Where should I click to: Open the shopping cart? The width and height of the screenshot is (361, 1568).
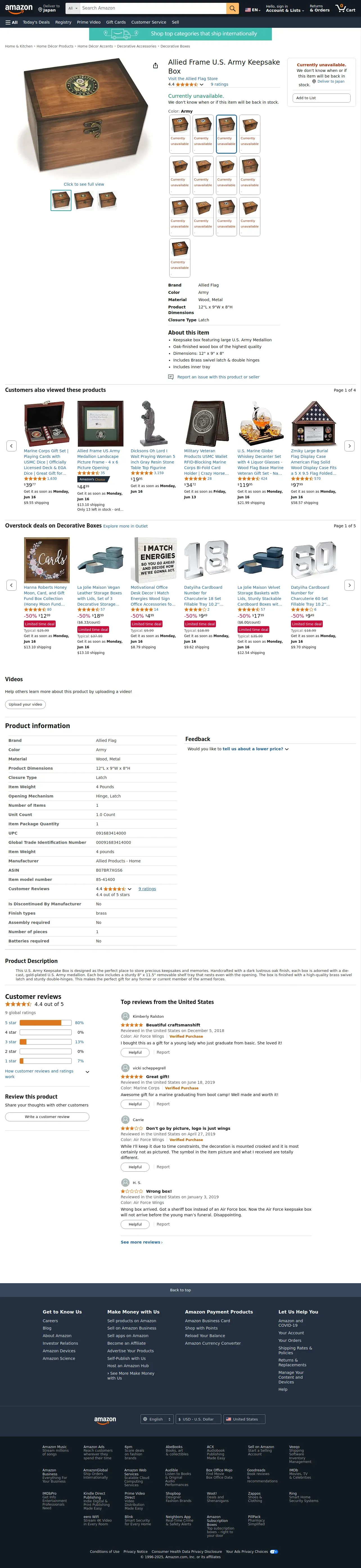[x=345, y=8]
